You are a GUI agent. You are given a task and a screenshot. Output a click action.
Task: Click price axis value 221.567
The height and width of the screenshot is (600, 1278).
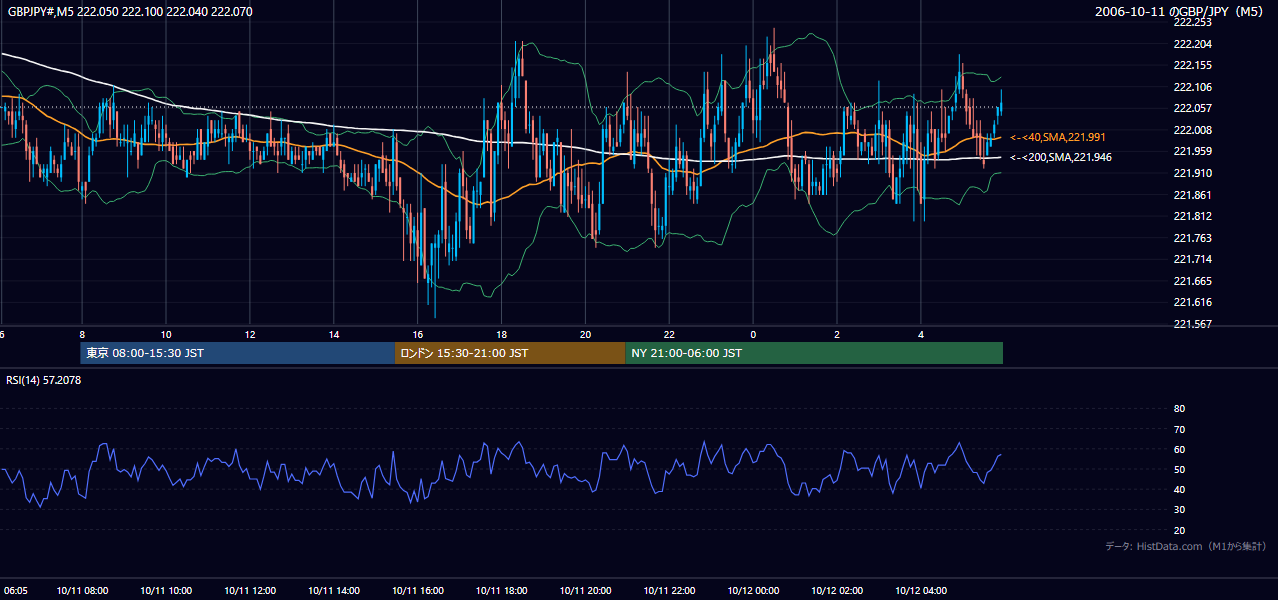click(1192, 324)
